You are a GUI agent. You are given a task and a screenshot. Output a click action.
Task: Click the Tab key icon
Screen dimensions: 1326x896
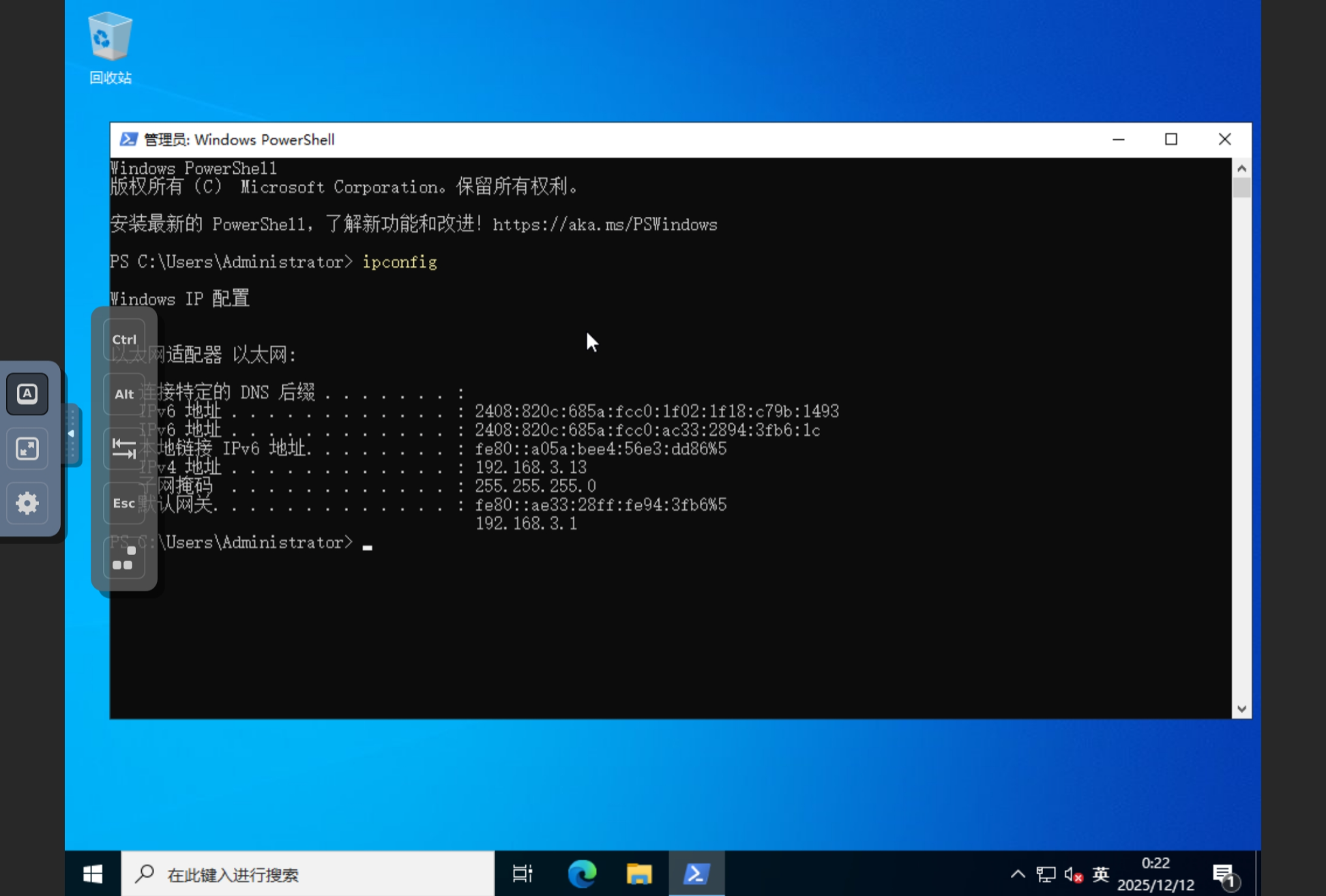(123, 448)
